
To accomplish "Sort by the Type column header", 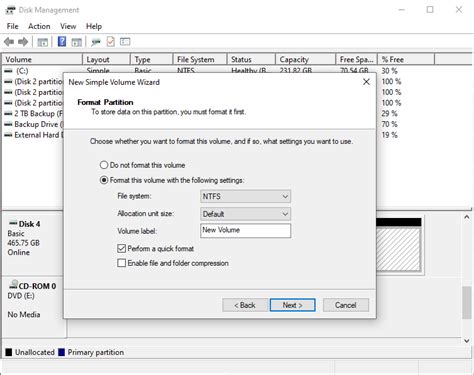I will click(x=151, y=59).
